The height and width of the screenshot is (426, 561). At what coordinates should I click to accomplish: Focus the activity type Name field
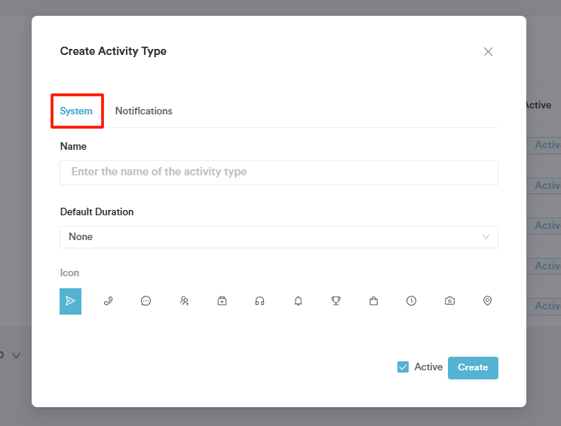pos(279,172)
